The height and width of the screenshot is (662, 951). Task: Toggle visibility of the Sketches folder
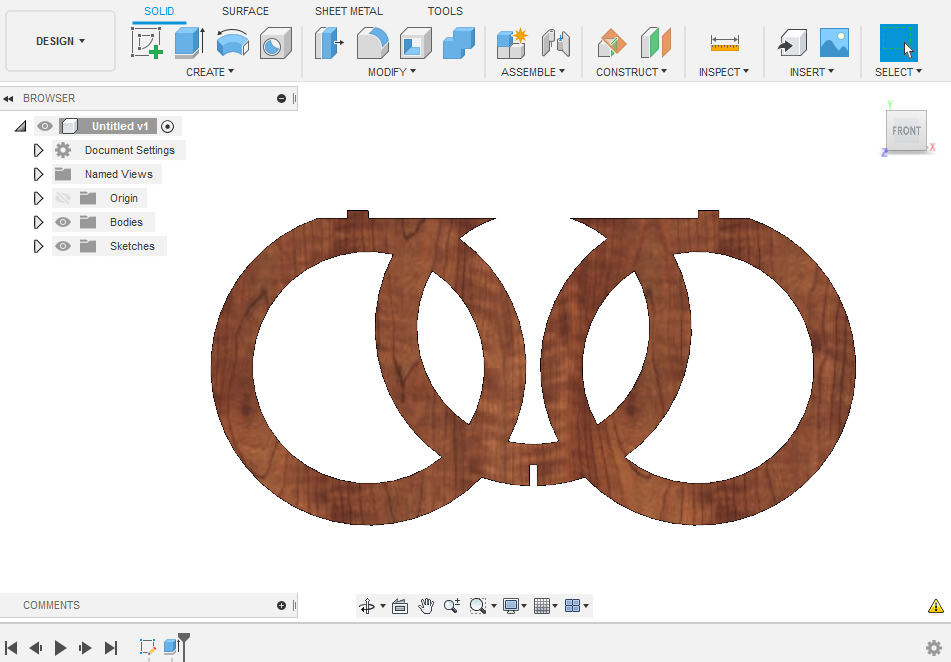(63, 246)
